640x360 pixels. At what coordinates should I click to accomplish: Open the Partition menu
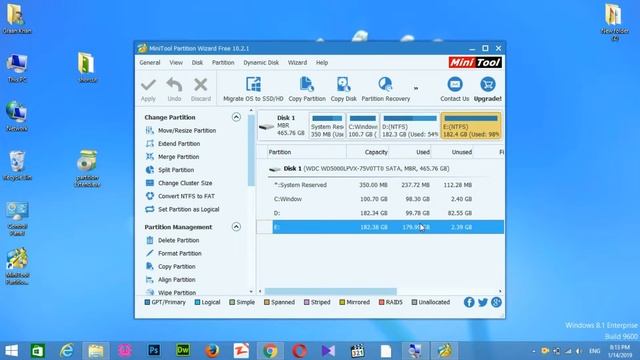(223, 63)
